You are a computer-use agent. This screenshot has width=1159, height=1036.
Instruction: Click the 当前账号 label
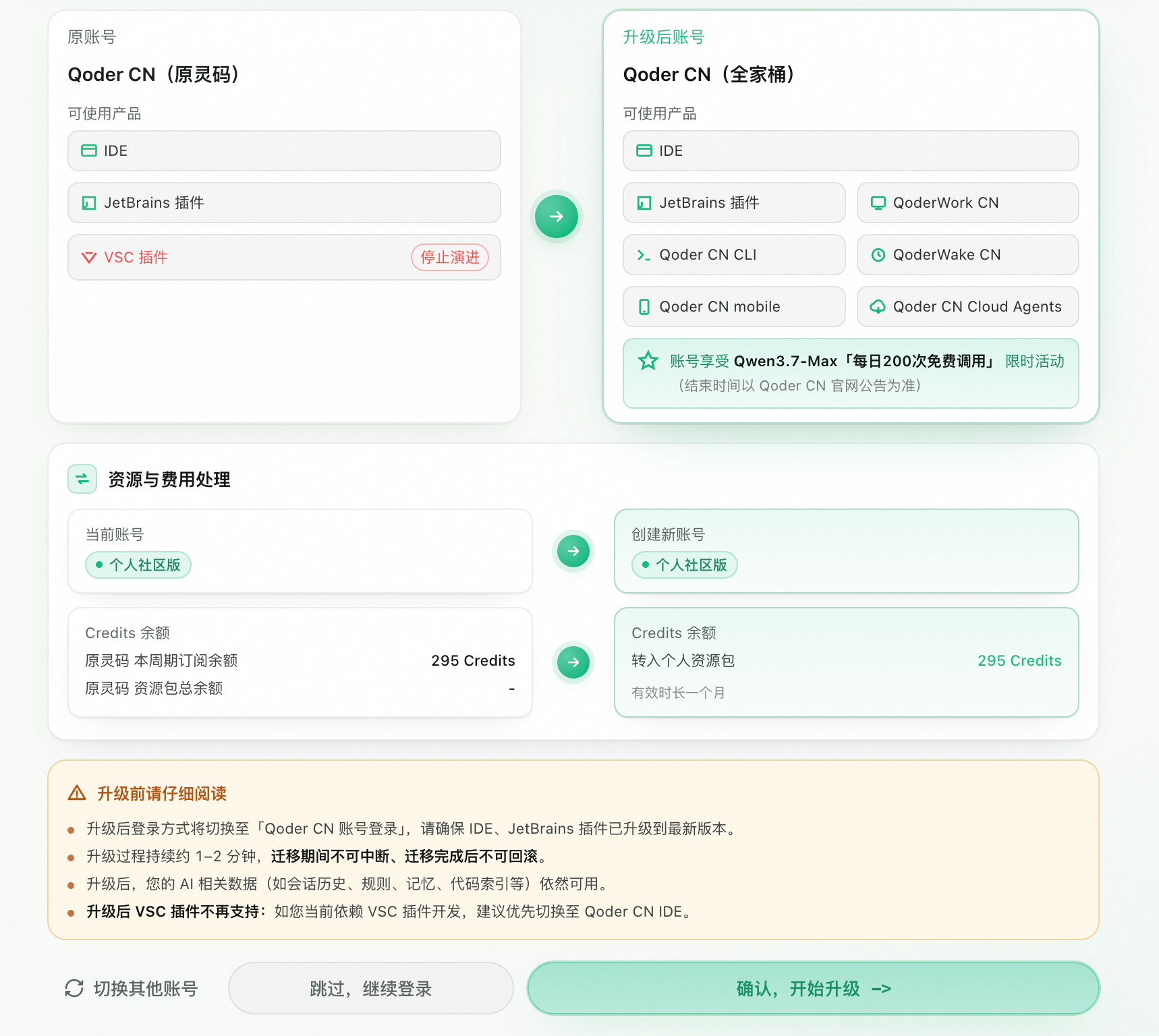pos(115,535)
